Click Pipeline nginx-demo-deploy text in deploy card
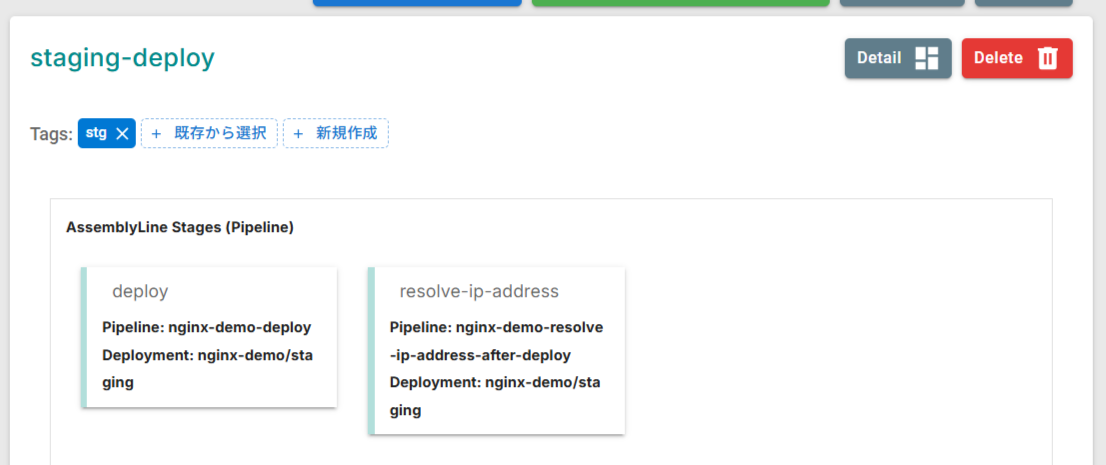Image resolution: width=1106 pixels, height=465 pixels. (206, 327)
